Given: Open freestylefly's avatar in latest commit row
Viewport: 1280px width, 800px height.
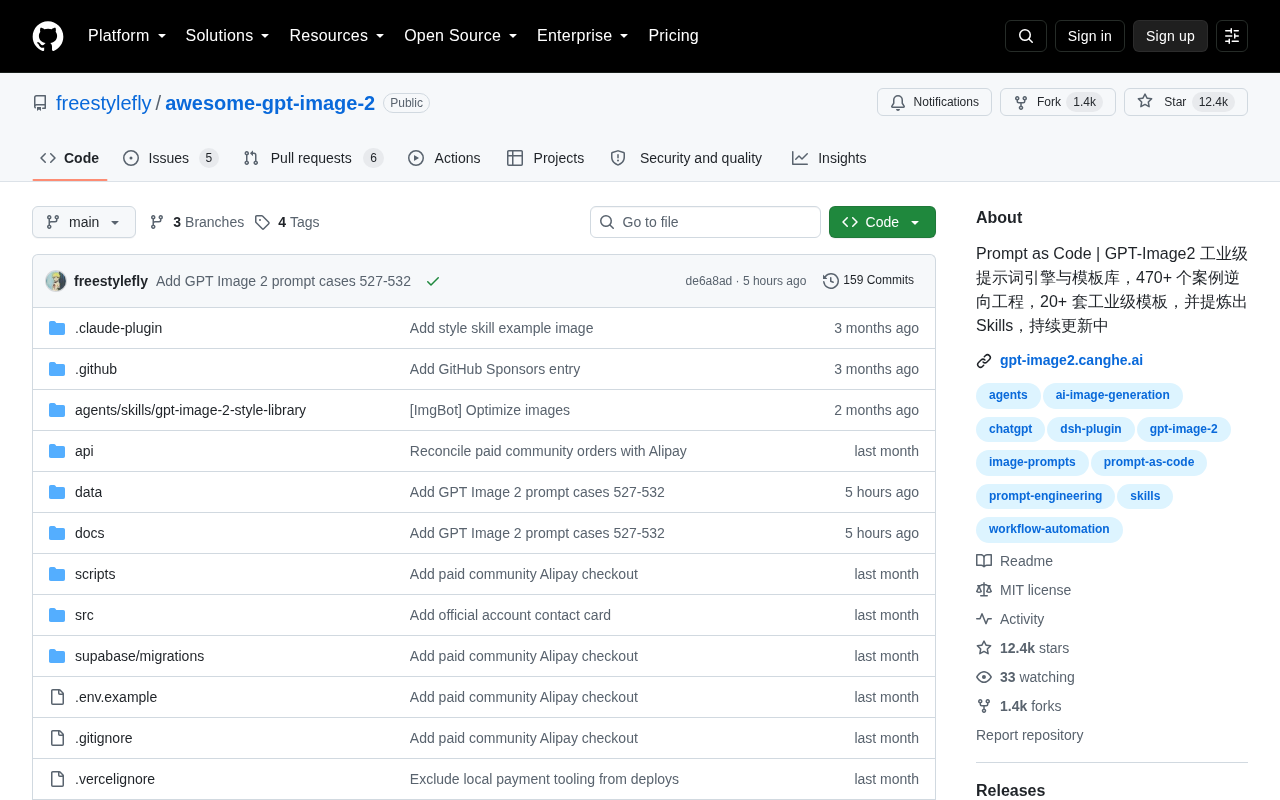Looking at the screenshot, I should (56, 281).
